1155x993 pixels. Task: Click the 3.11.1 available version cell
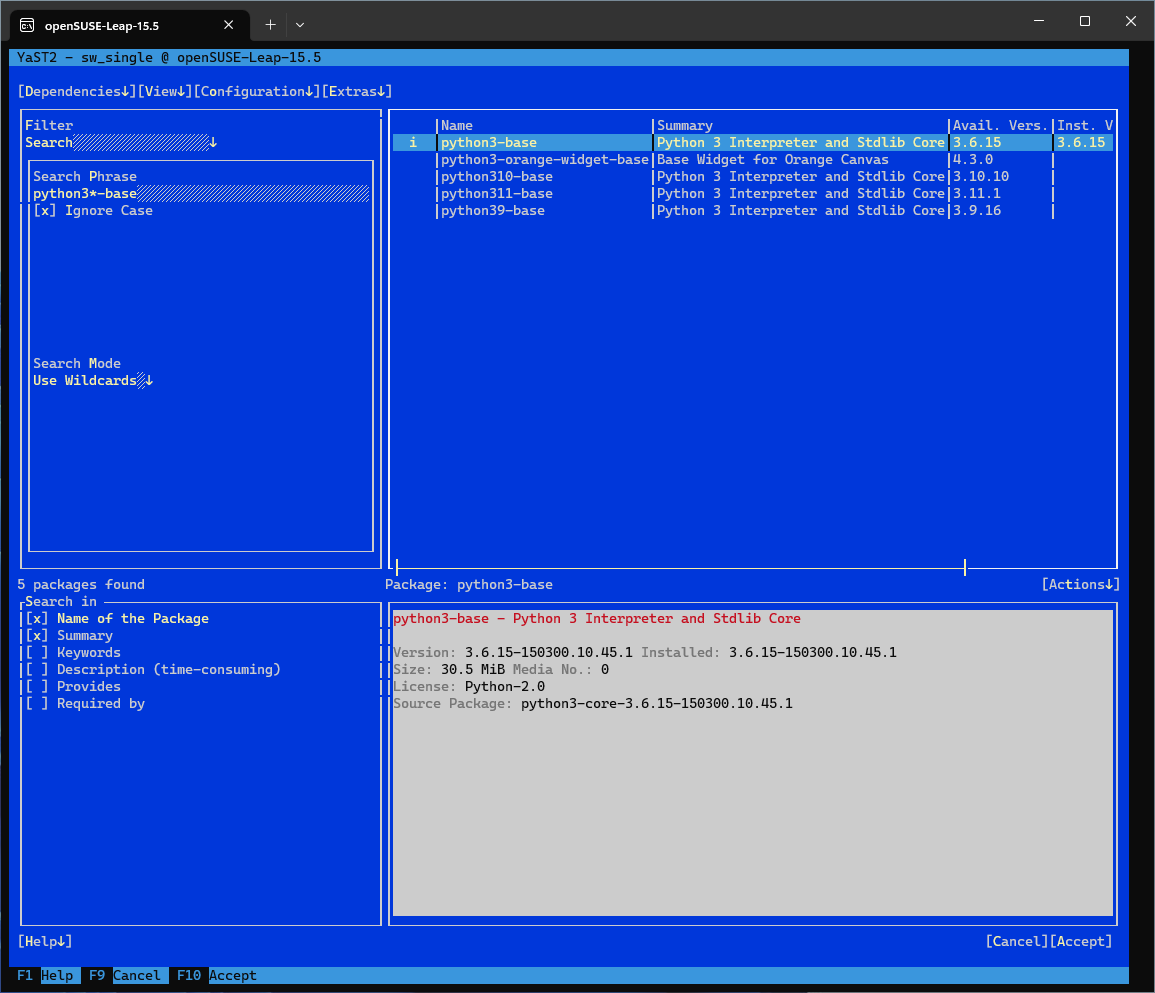pyautogui.click(x=977, y=194)
